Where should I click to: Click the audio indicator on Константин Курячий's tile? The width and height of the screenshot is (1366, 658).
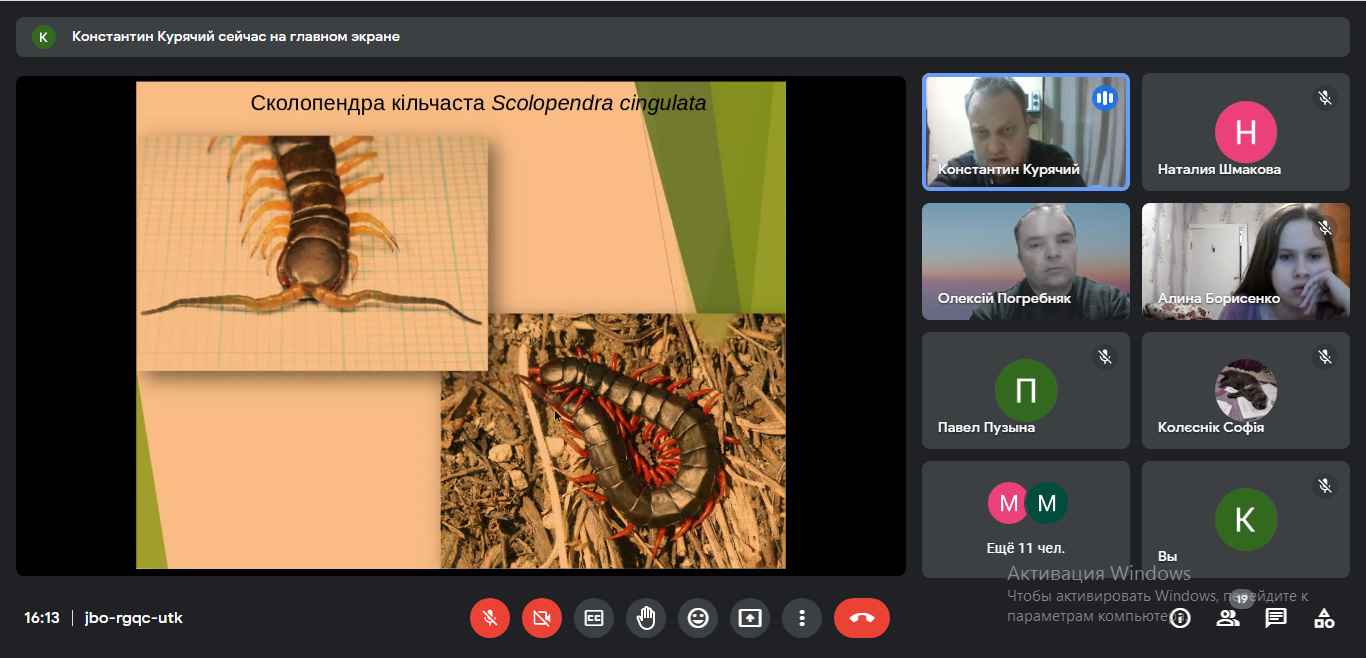[x=1105, y=98]
